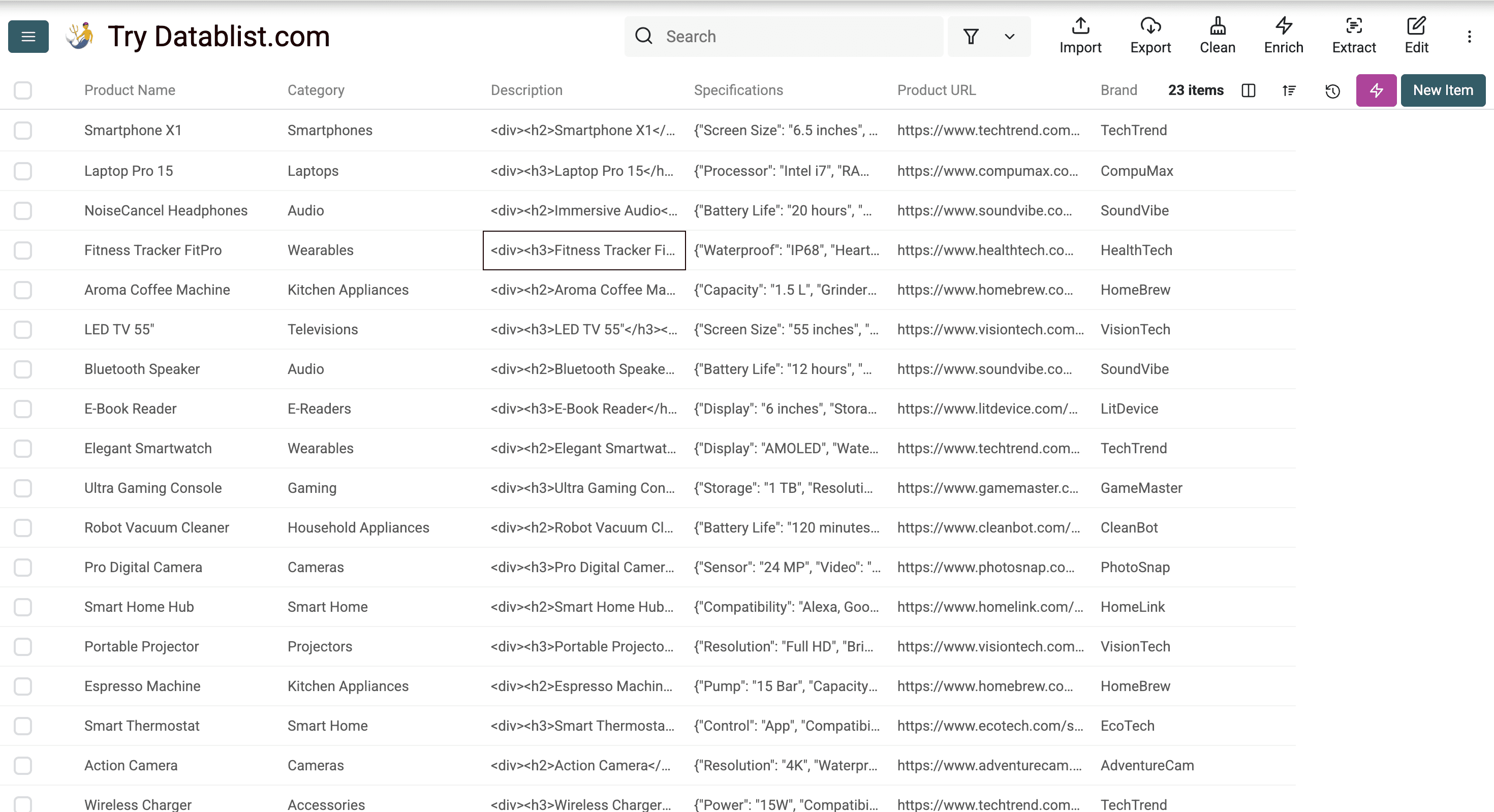Open the sort icon next to item count

(x=1289, y=90)
